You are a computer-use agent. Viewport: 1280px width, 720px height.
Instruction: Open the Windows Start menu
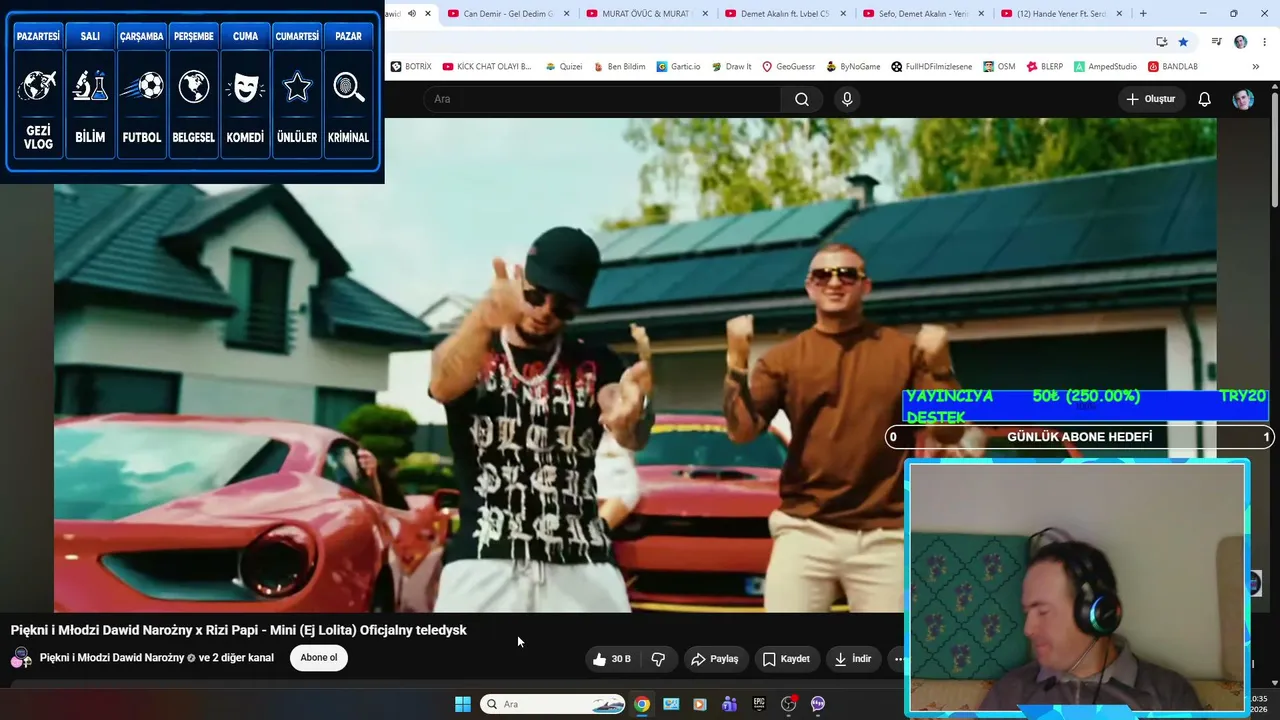pyautogui.click(x=463, y=704)
